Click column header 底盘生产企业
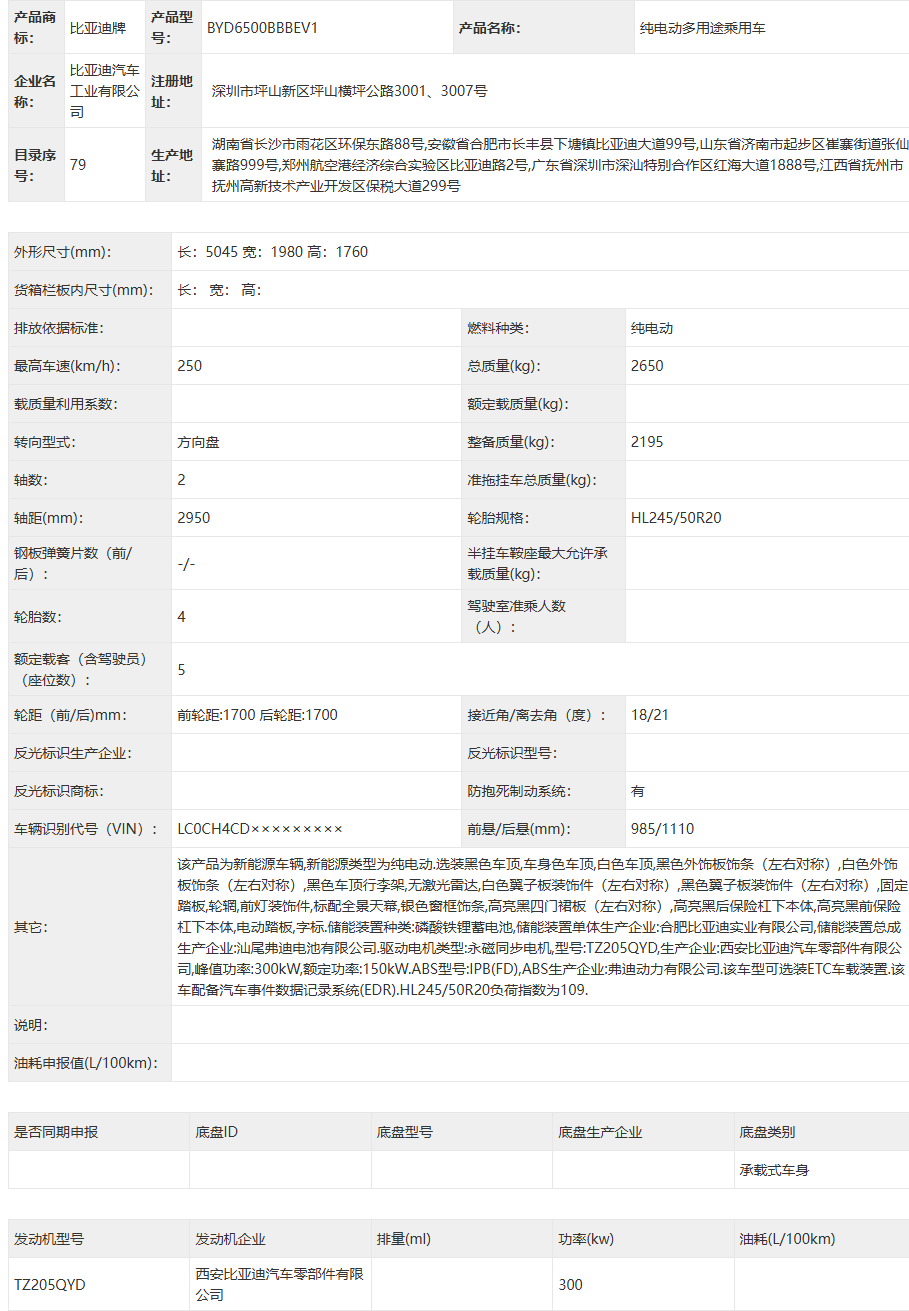Viewport: 909px width, 1311px height. point(600,1132)
